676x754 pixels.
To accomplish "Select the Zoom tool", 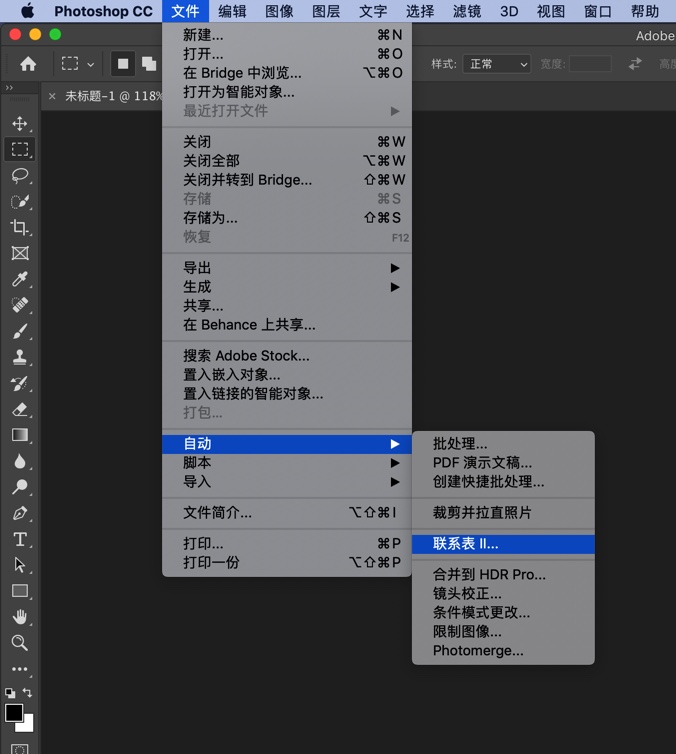I will coord(19,643).
